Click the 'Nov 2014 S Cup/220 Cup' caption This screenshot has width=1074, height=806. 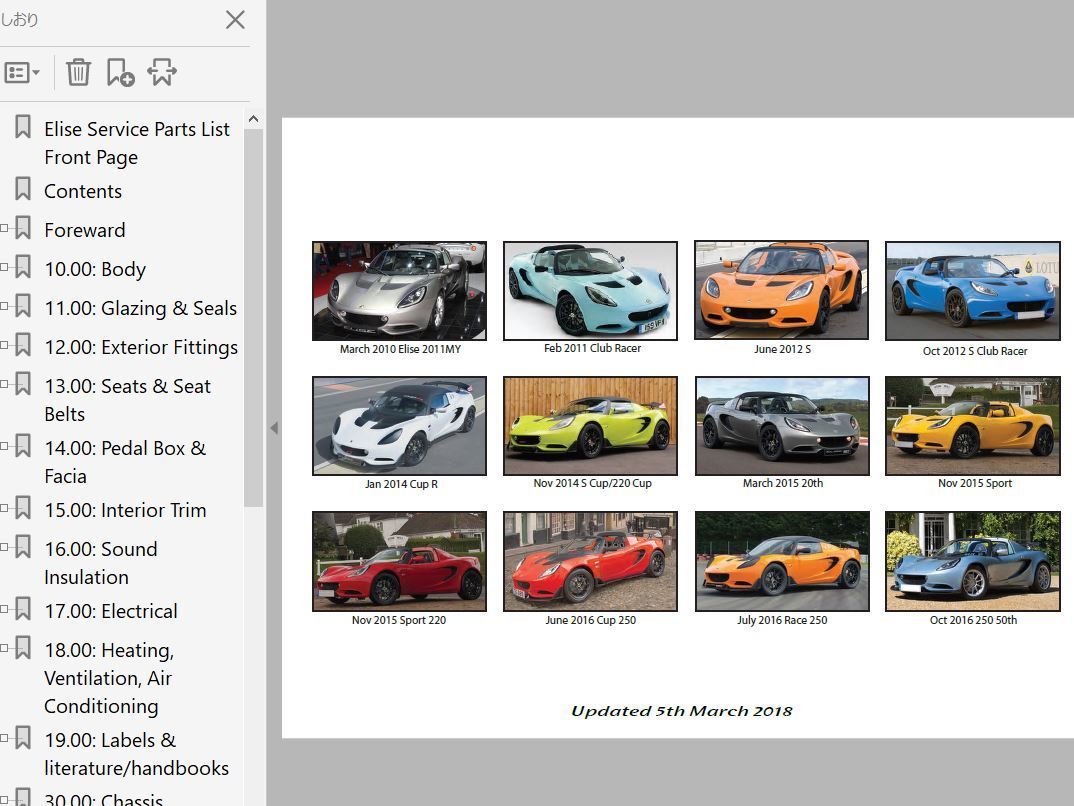pos(592,483)
